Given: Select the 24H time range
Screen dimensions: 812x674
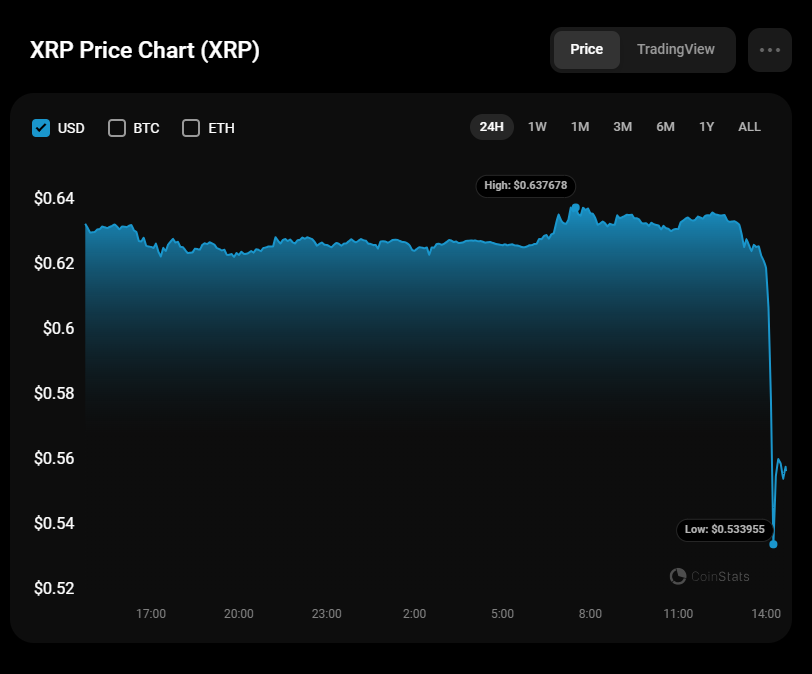Looking at the screenshot, I should pyautogui.click(x=491, y=127).
